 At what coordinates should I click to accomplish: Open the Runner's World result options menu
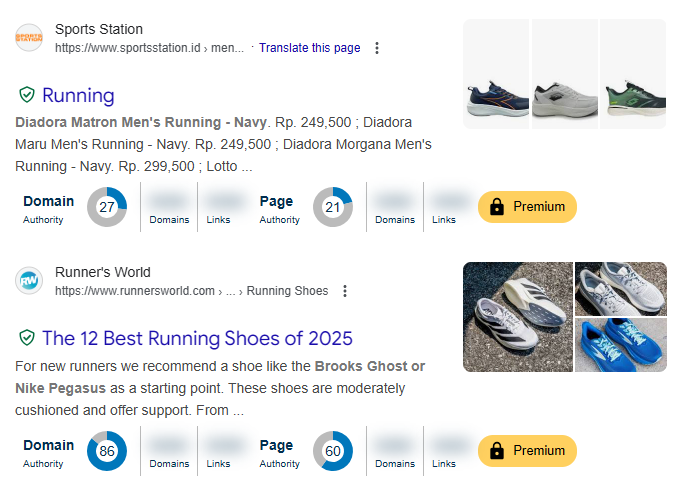[344, 291]
